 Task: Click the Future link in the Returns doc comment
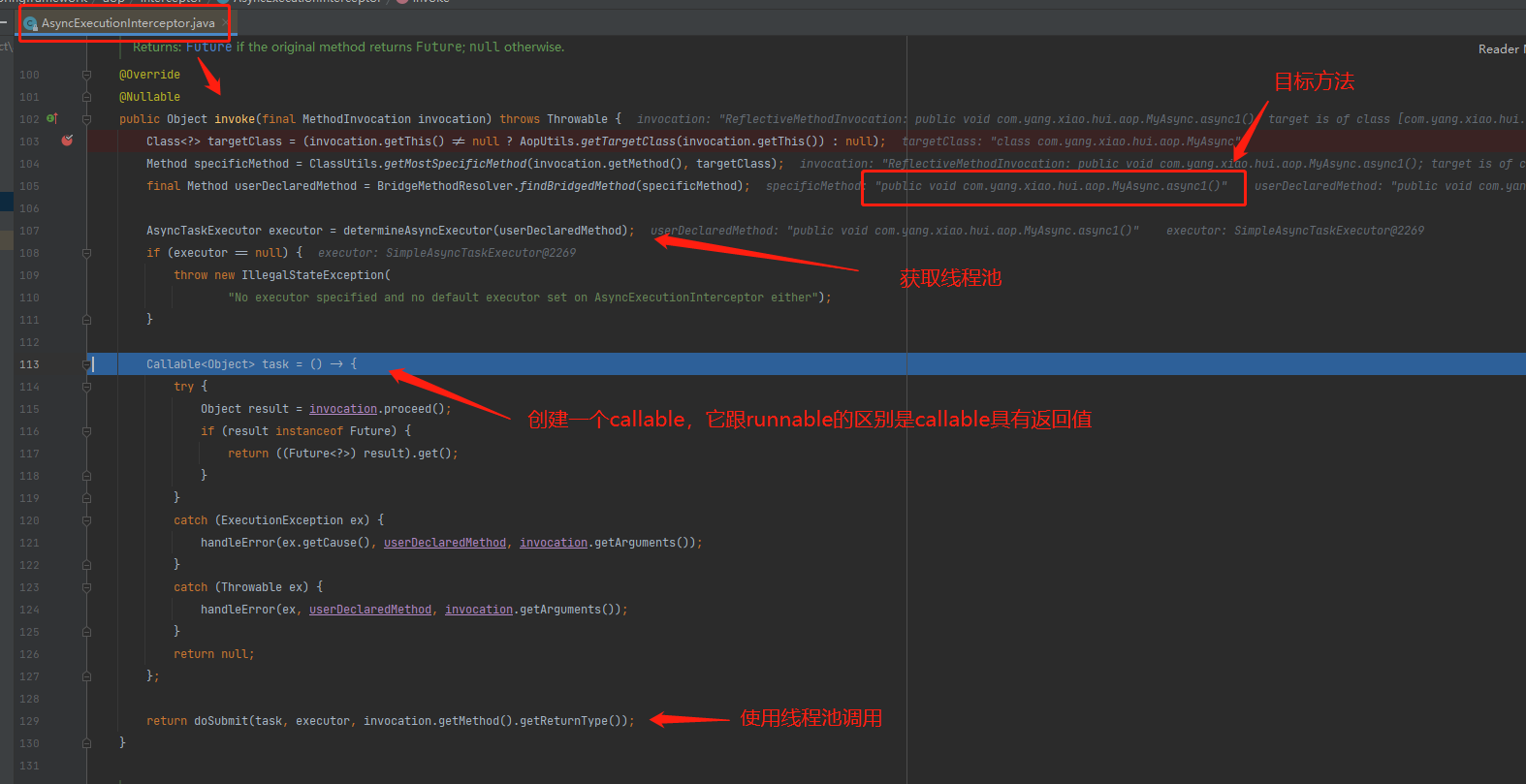[x=208, y=47]
